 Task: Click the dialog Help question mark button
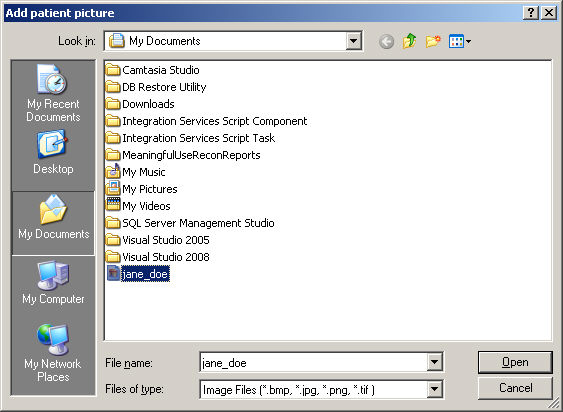(531, 13)
